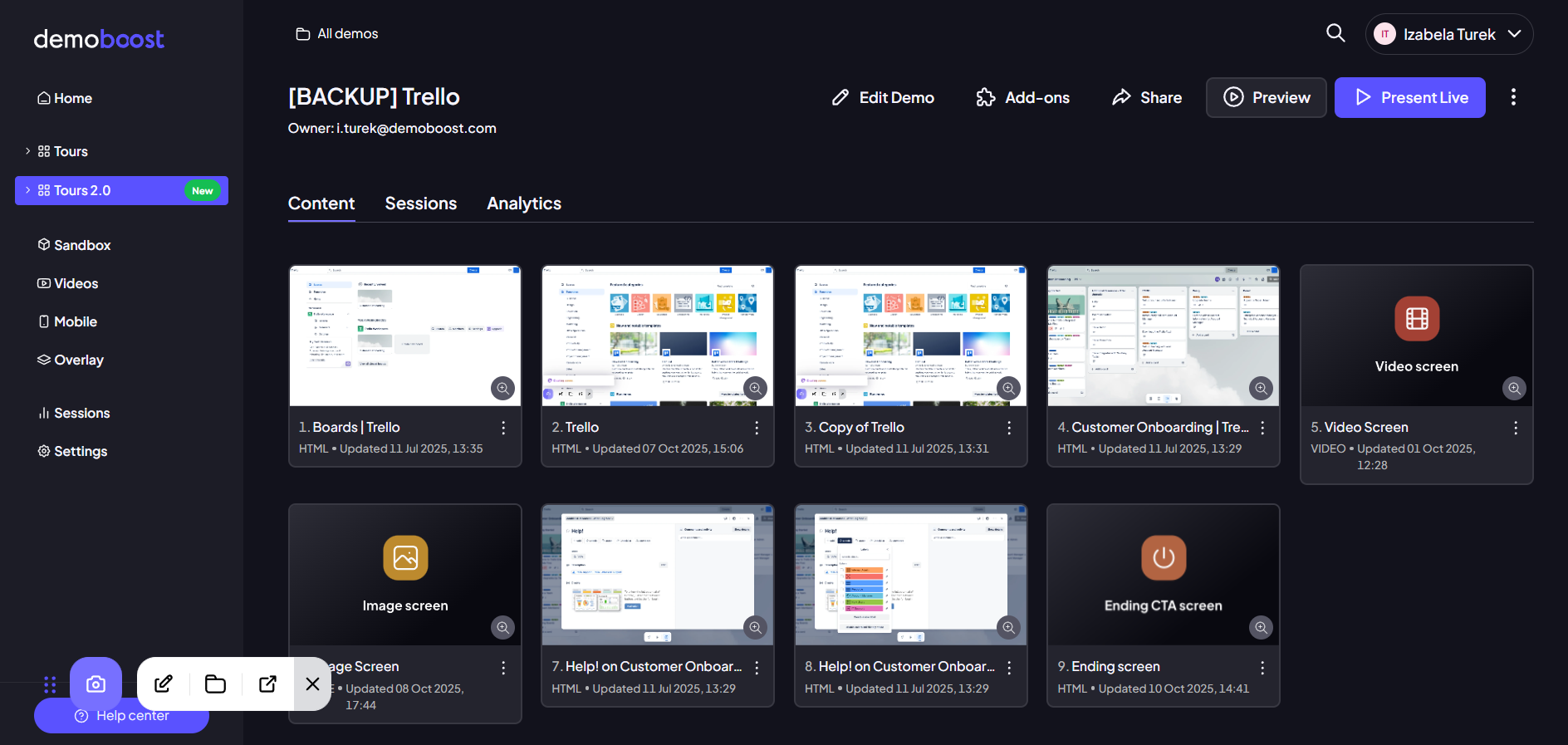
Task: Zoom the Copy of Trello thumbnail
Action: point(1008,388)
